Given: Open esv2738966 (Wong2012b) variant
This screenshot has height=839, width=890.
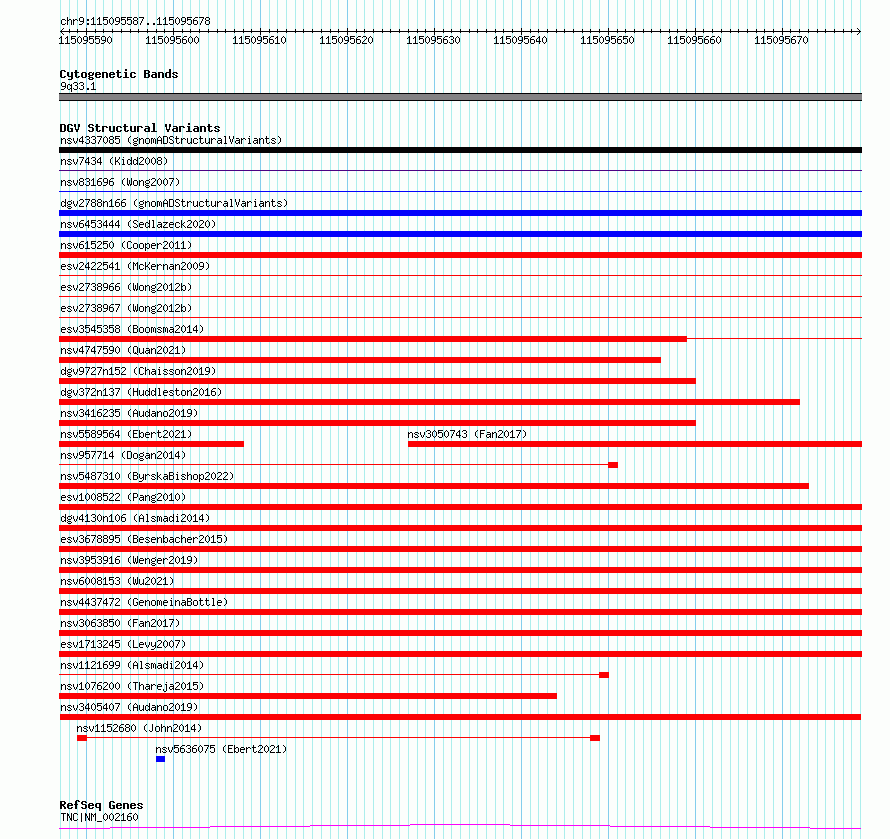Looking at the screenshot, I should [126, 287].
